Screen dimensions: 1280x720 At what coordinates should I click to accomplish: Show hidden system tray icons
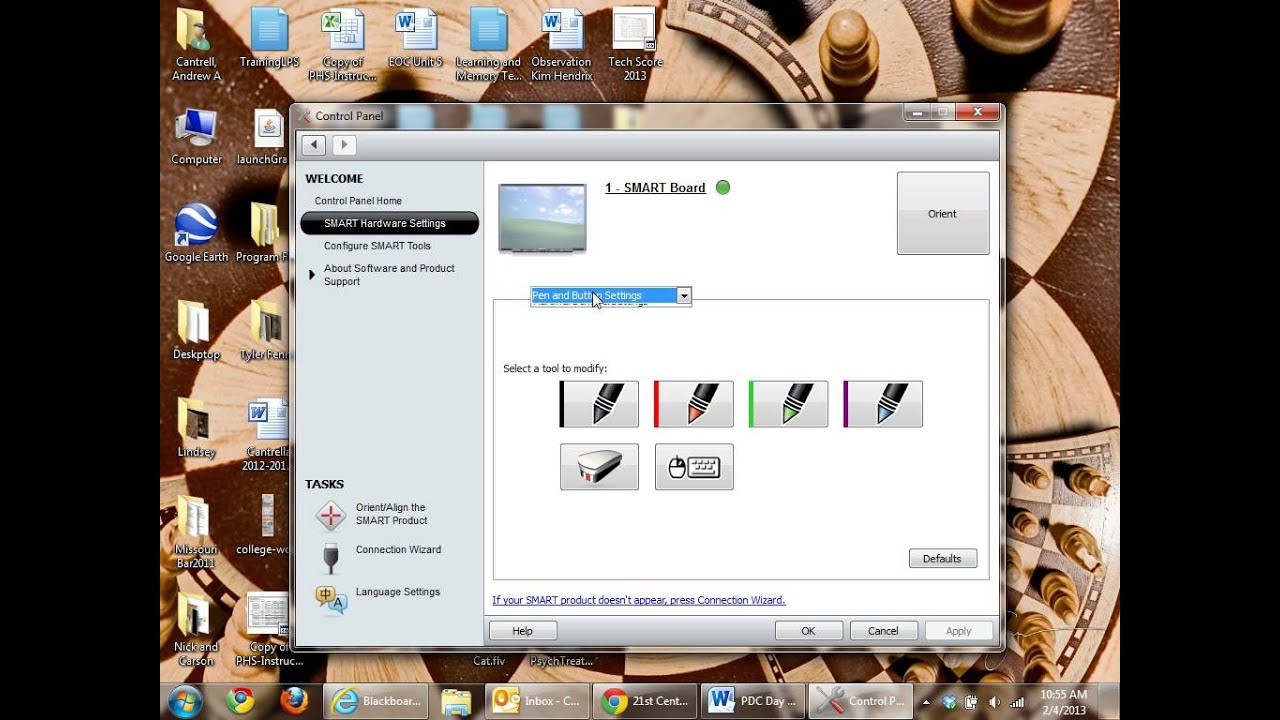pos(926,702)
